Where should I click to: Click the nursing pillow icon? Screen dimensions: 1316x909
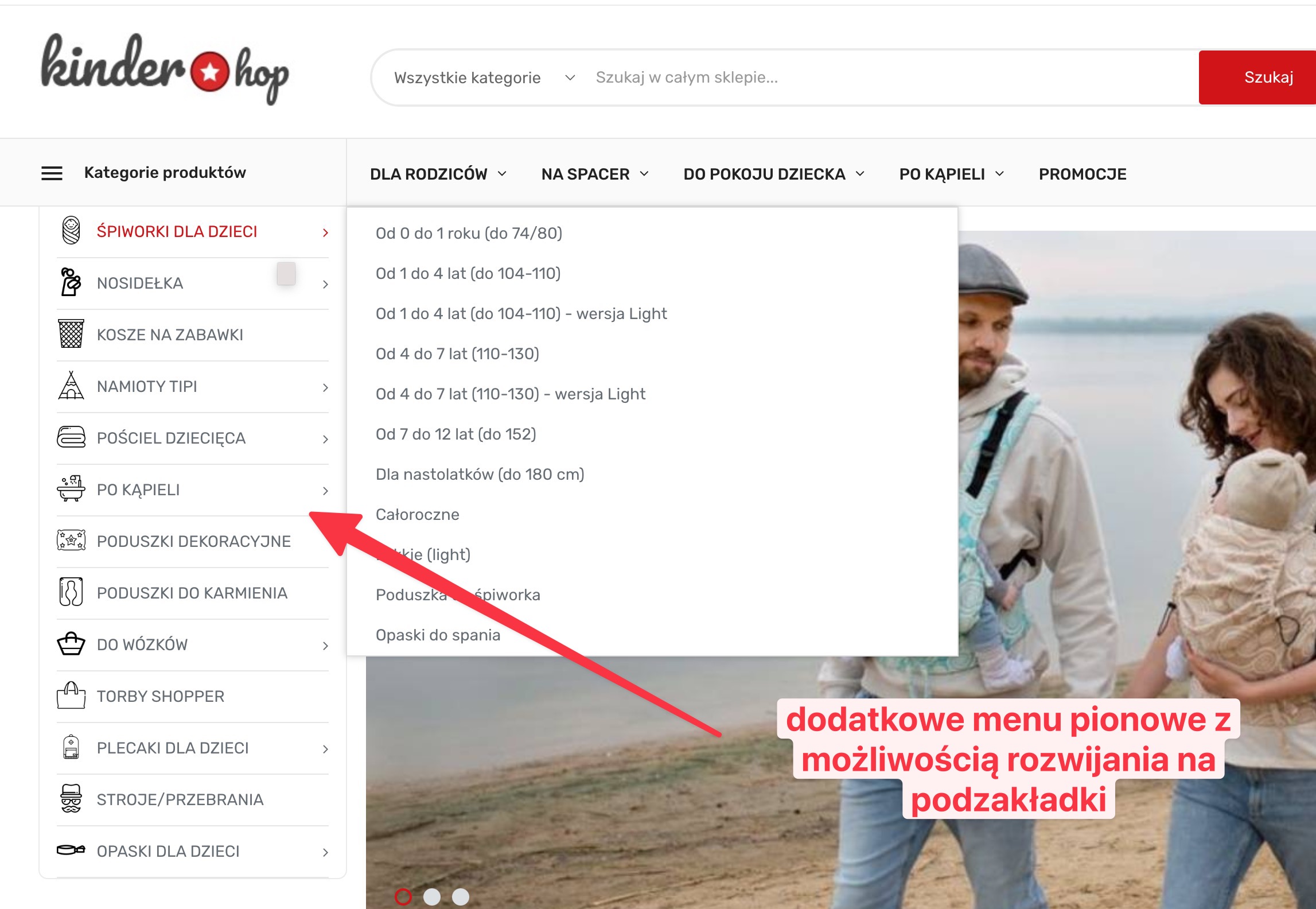[x=71, y=592]
